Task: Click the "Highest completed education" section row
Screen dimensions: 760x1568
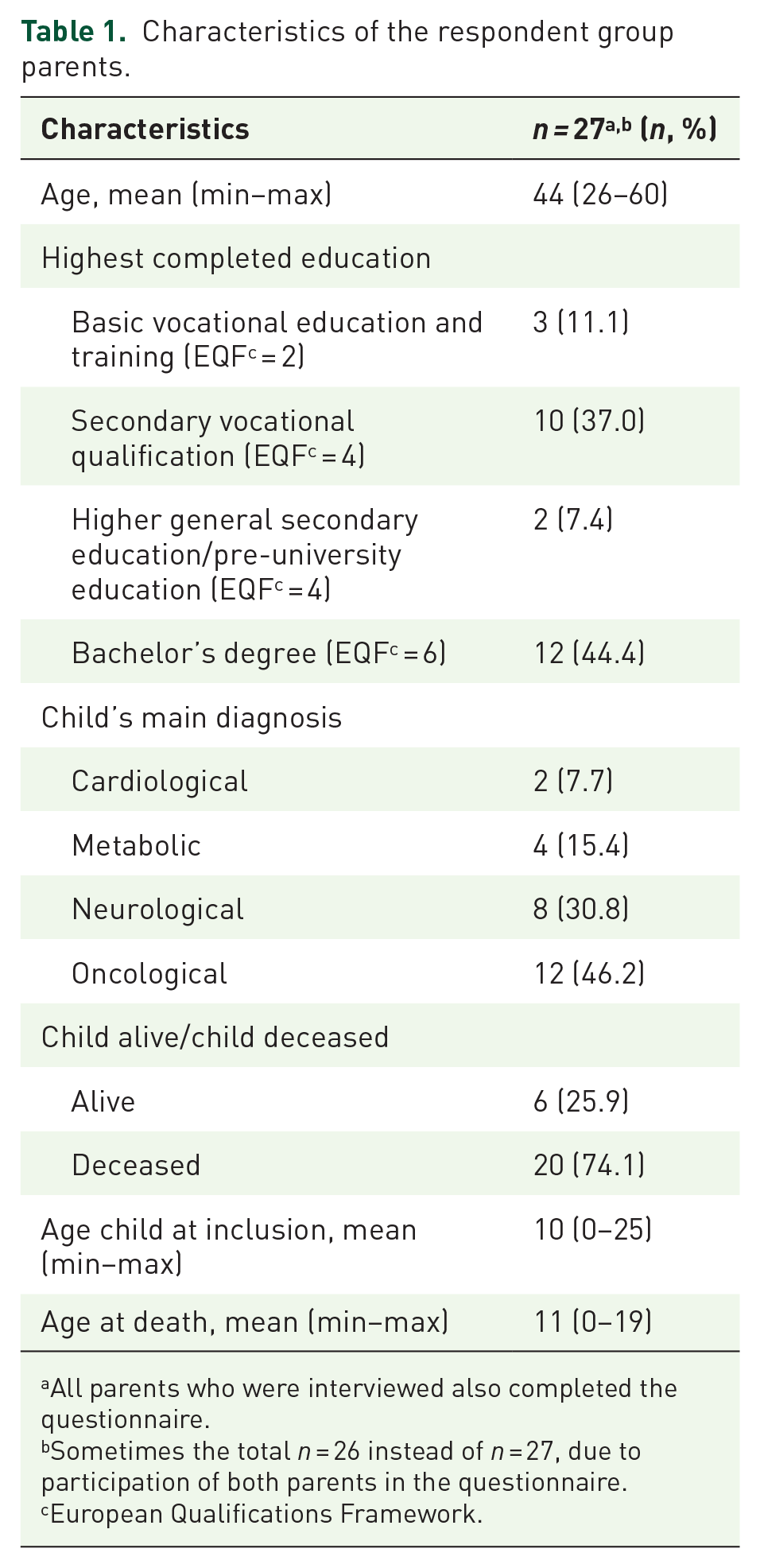Action: (235, 258)
